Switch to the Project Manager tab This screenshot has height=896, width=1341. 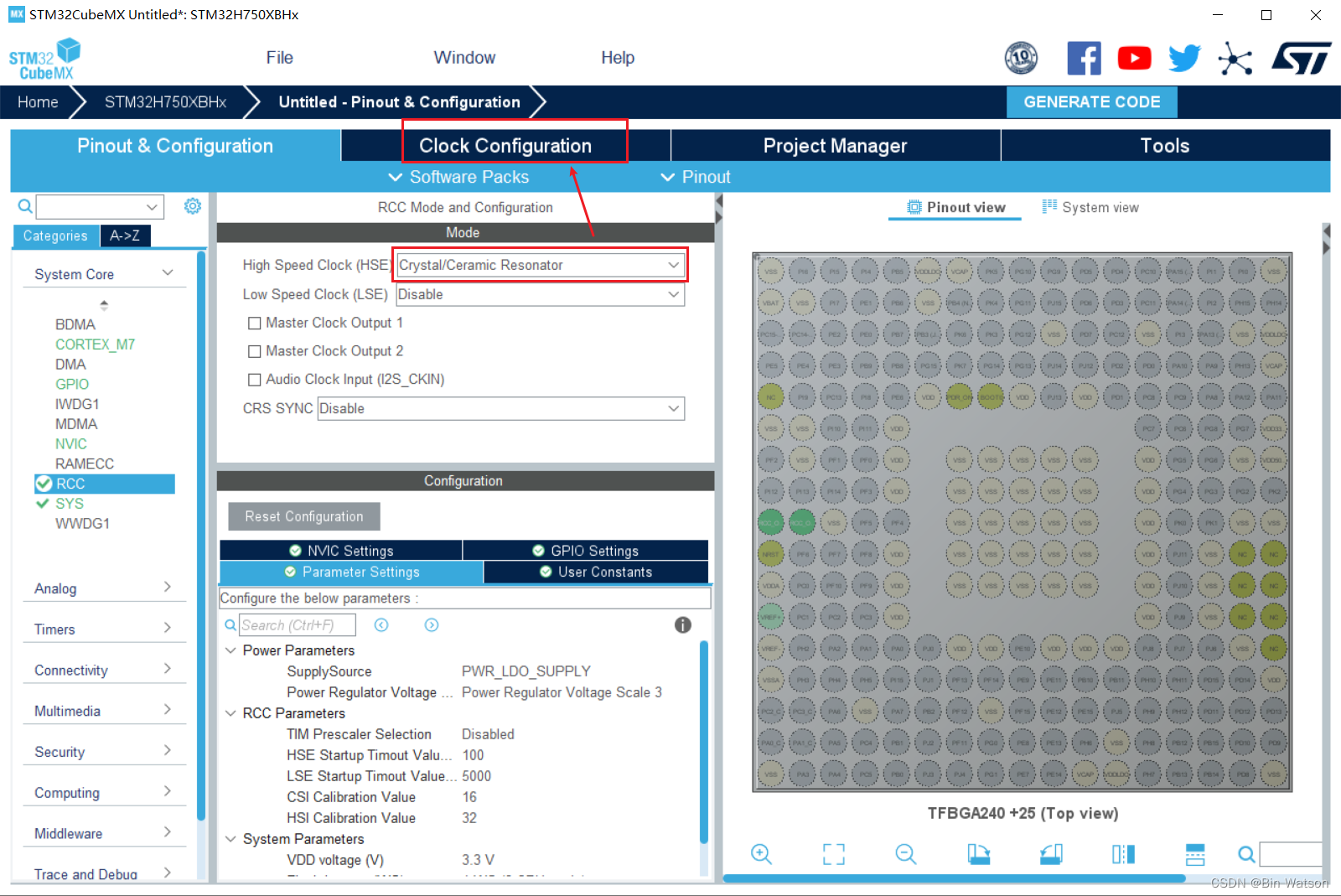tap(836, 146)
